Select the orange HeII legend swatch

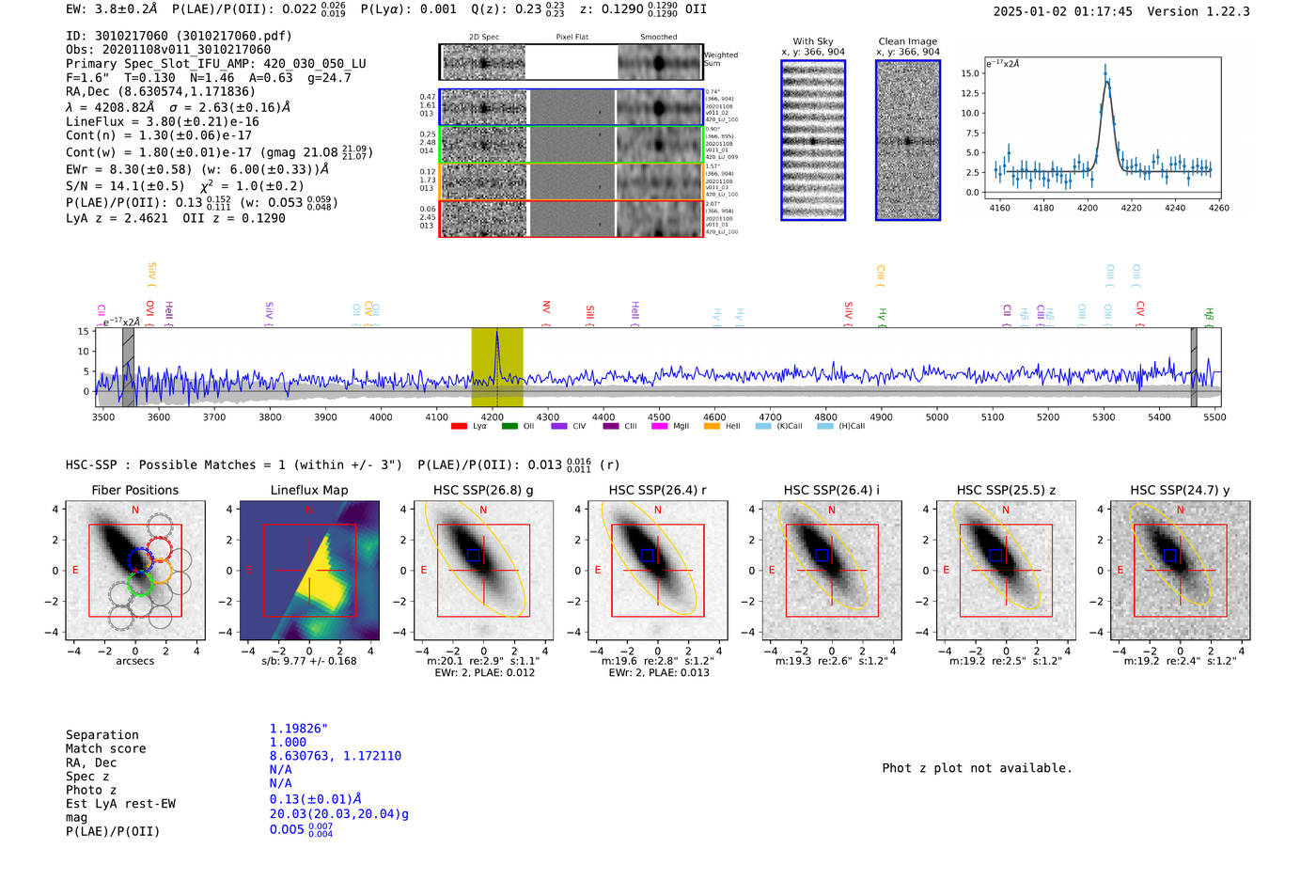pyautogui.click(x=712, y=426)
